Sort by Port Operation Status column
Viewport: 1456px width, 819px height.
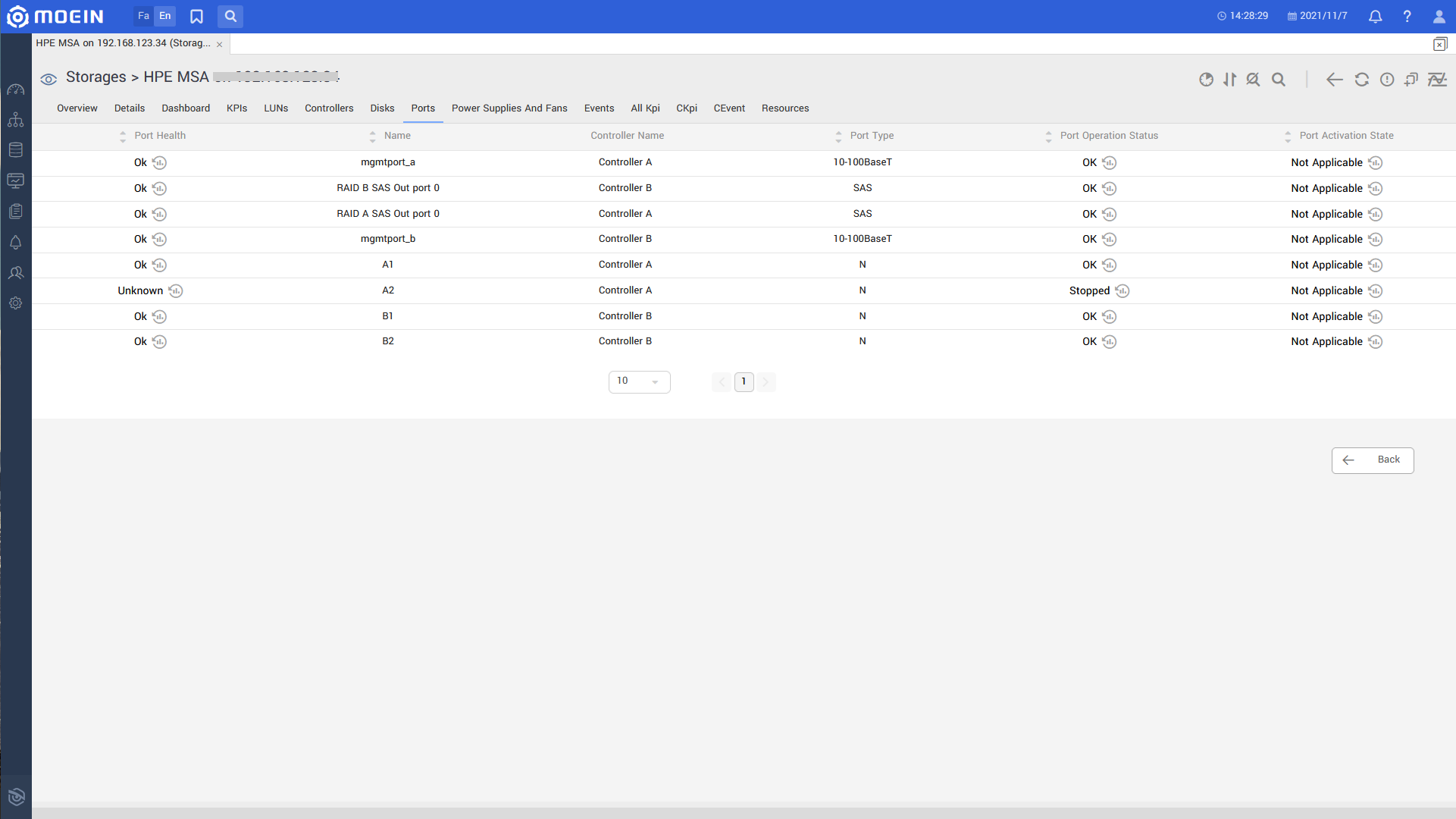pyautogui.click(x=1048, y=136)
